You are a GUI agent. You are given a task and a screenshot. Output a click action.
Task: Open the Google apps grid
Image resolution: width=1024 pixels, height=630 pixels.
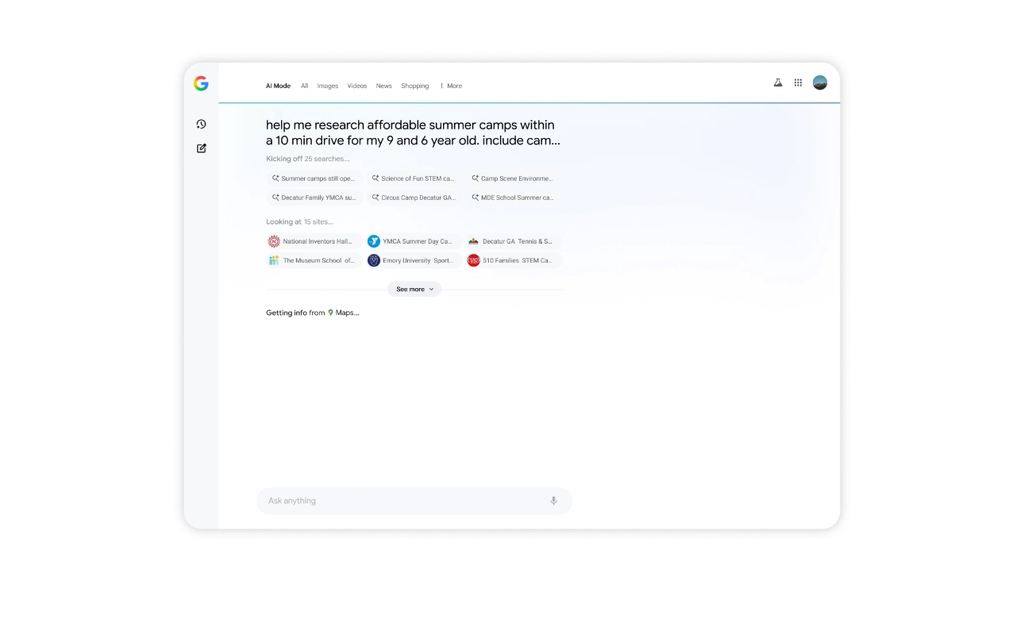[x=798, y=83]
